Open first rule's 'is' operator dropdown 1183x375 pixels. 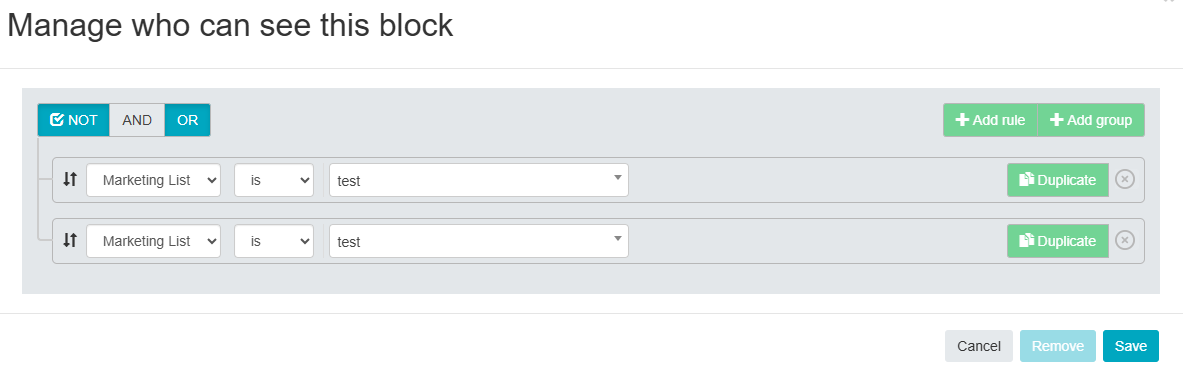pos(274,180)
